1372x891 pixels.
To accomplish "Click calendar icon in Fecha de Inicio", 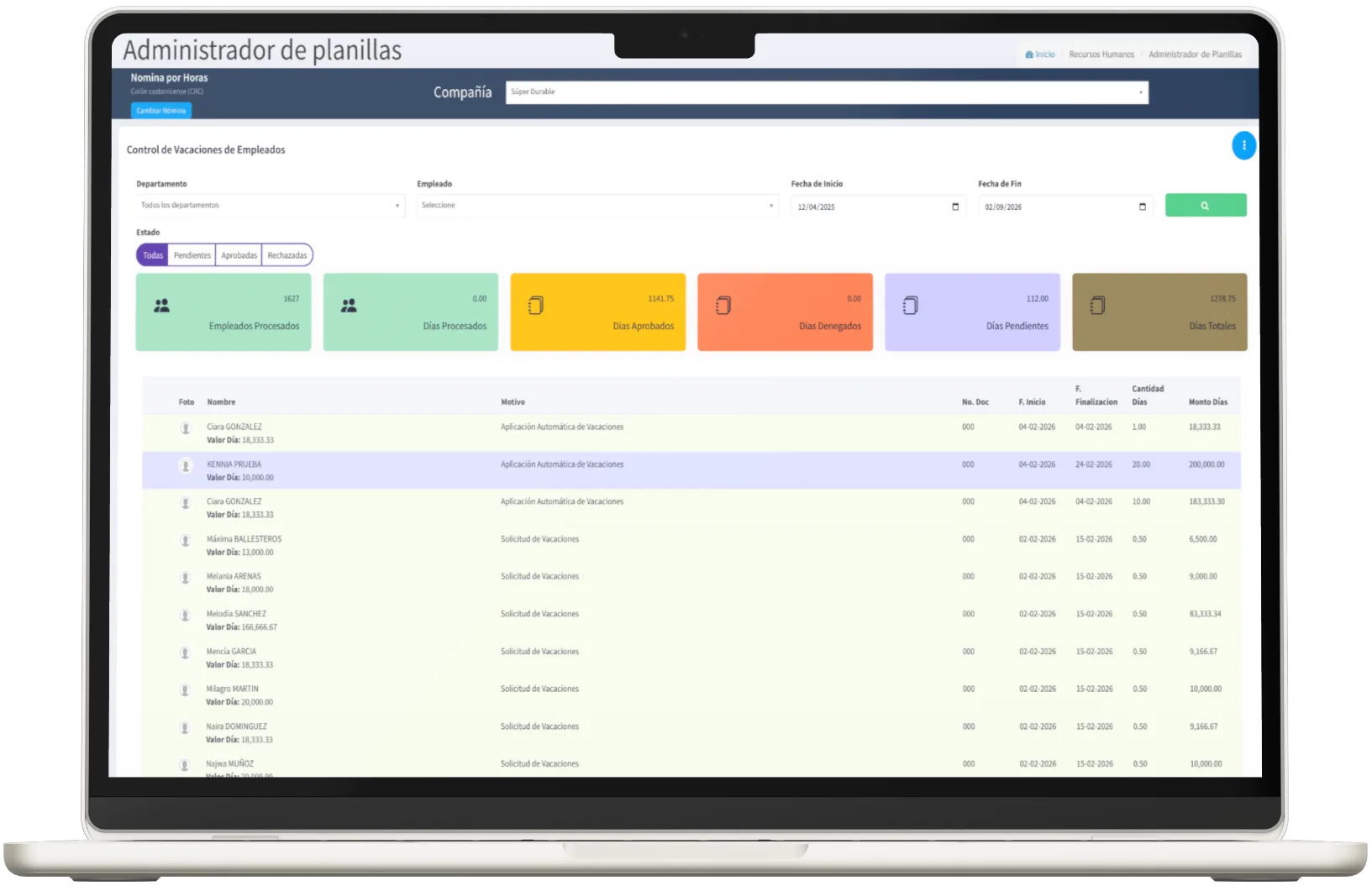I will click(955, 207).
